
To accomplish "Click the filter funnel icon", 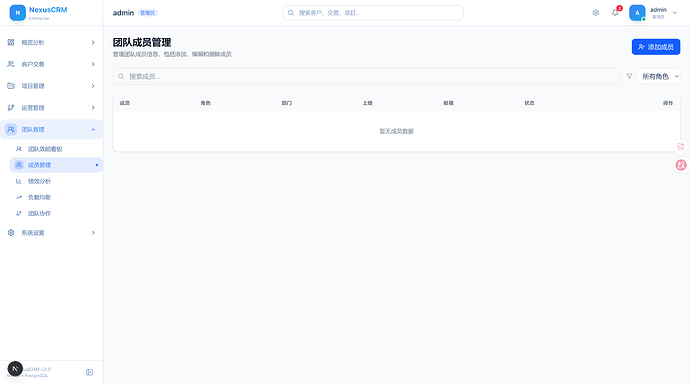I will [x=629, y=77].
